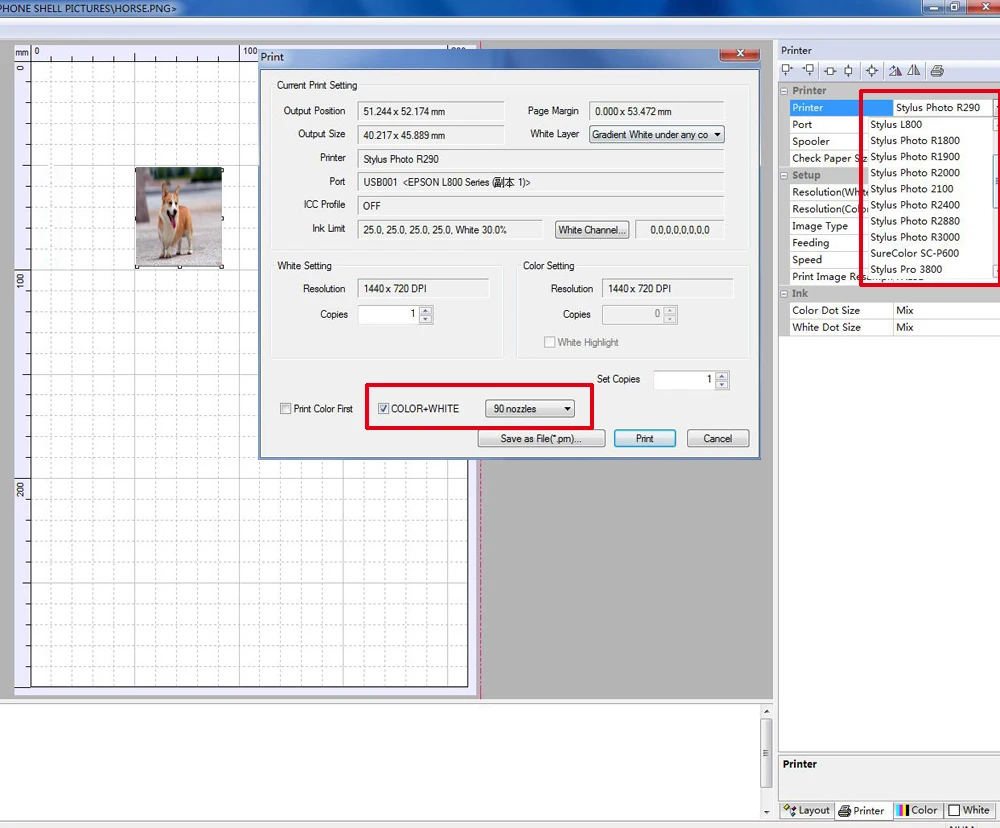Enable Print Color First checkbox
The height and width of the screenshot is (828, 1000).
click(286, 408)
